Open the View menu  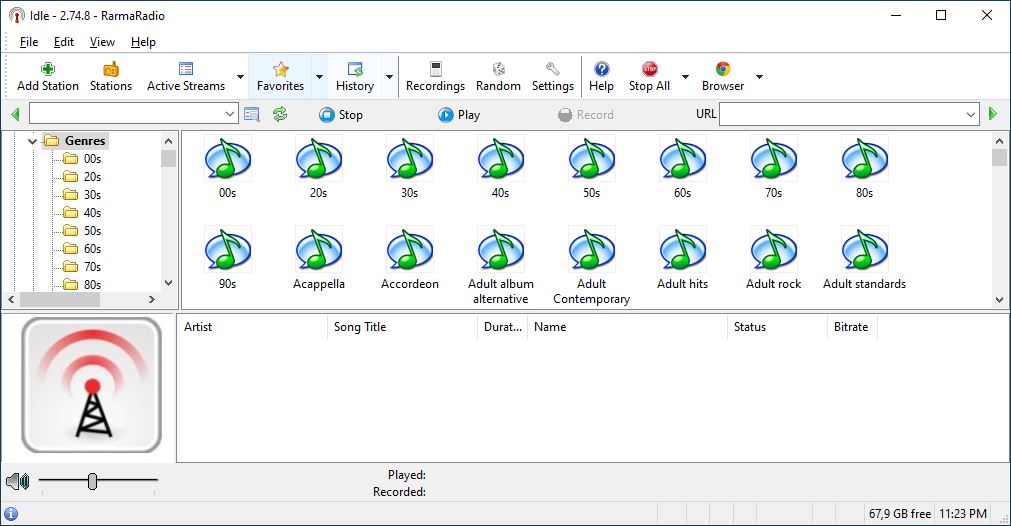click(x=102, y=42)
